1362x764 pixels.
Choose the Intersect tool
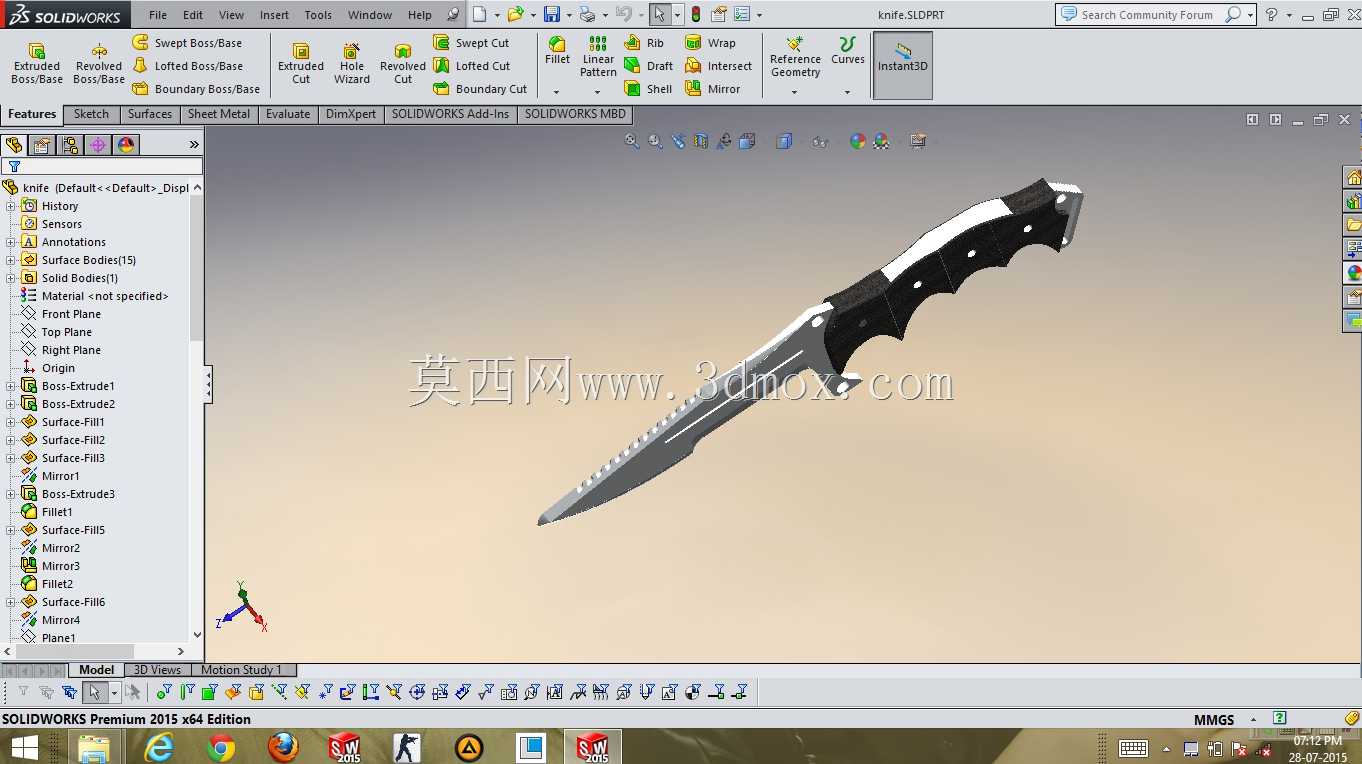pyautogui.click(x=718, y=66)
